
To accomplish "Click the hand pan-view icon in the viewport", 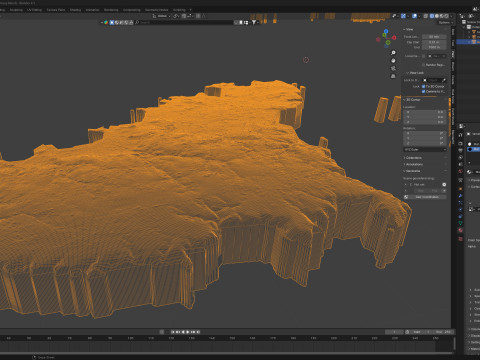I will click(x=393, y=60).
